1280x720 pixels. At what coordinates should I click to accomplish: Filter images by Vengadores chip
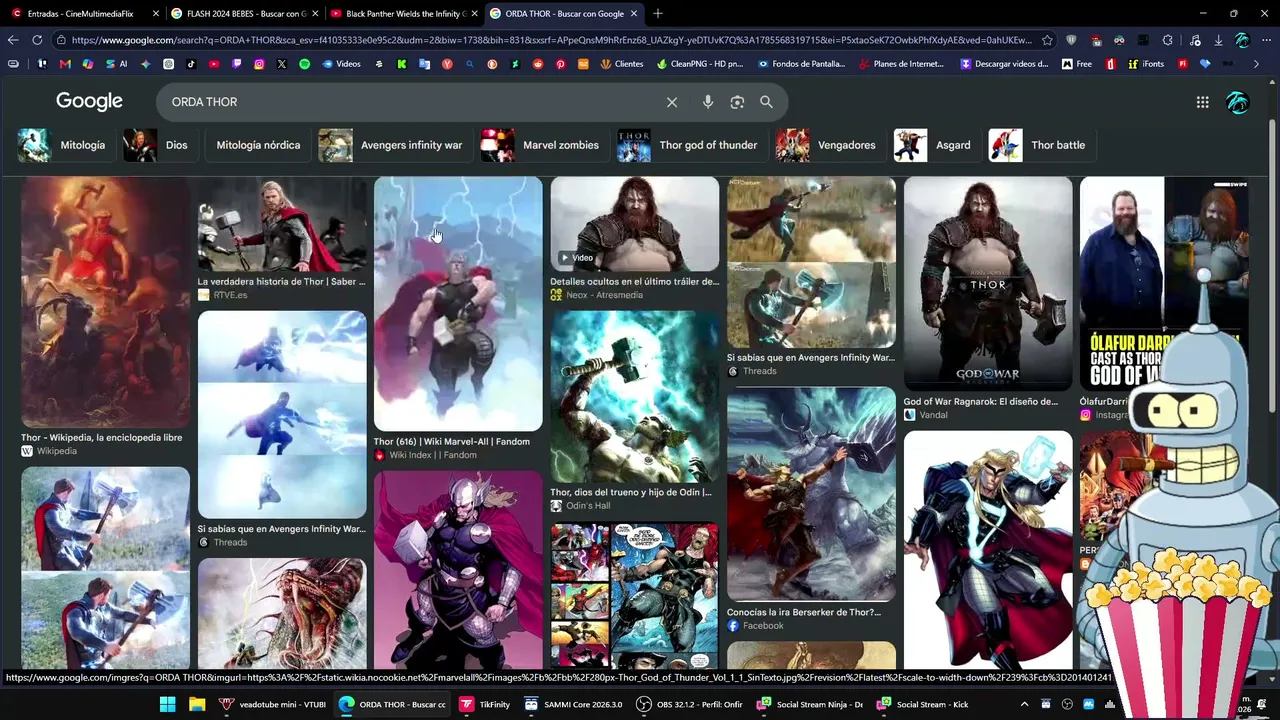click(x=829, y=145)
